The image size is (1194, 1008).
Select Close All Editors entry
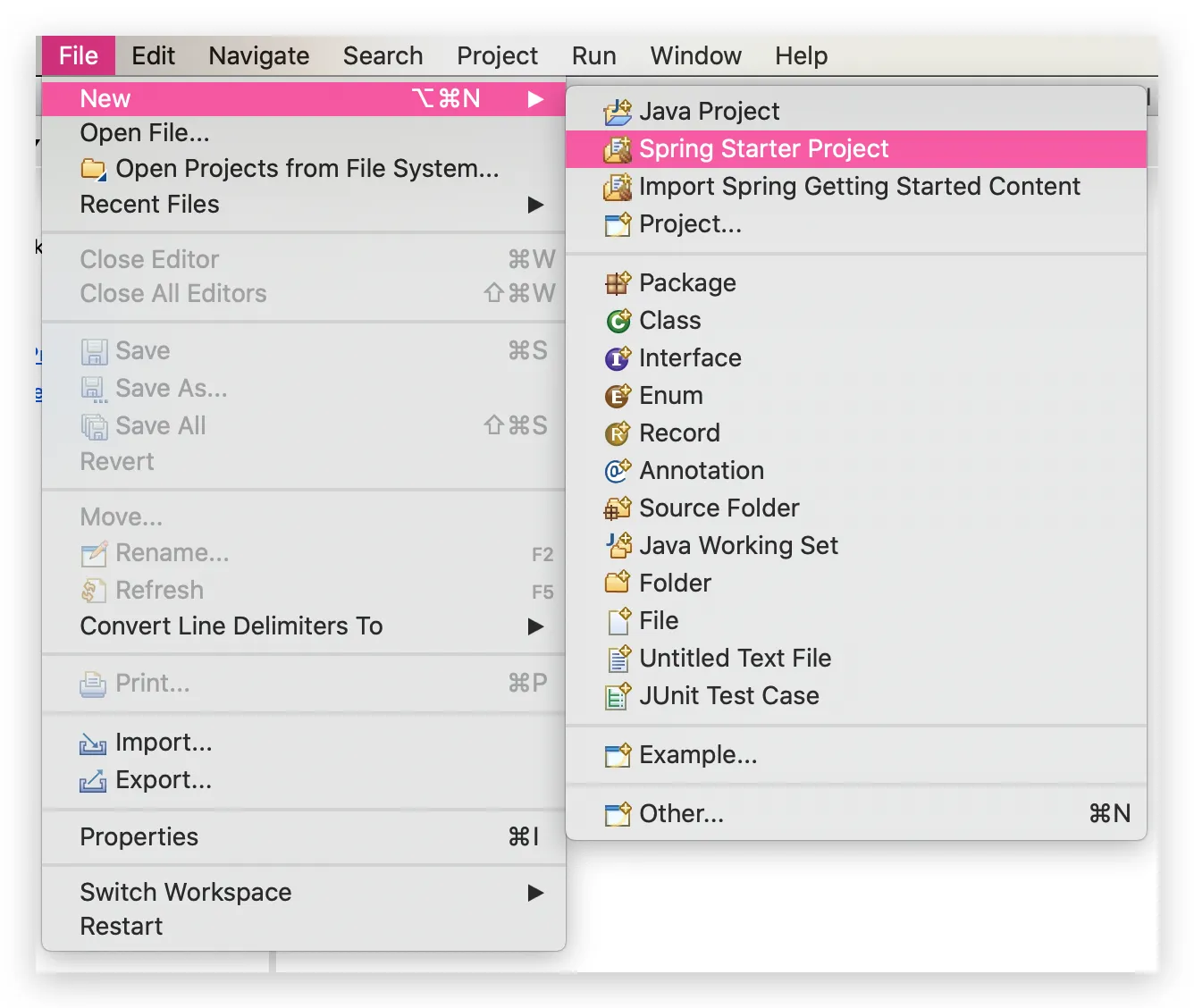pyautogui.click(x=304, y=294)
